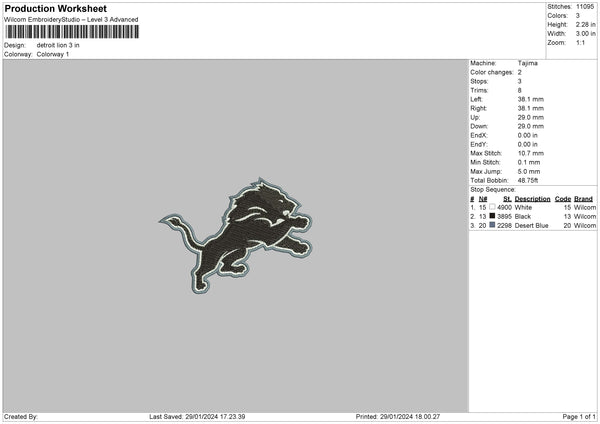The image size is (600, 424).
Task: Click the 'White' description in stop sequence
Action: [523, 207]
